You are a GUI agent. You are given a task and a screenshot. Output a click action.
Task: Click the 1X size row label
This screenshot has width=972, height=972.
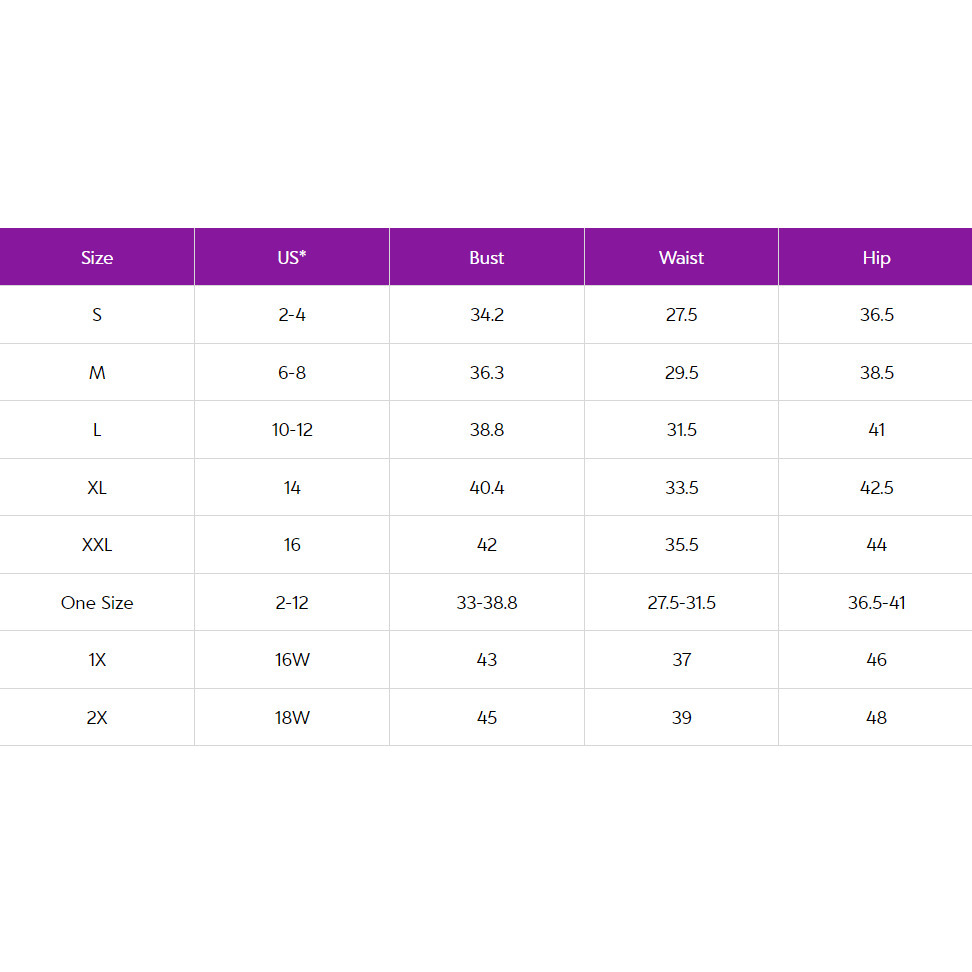[x=97, y=660]
